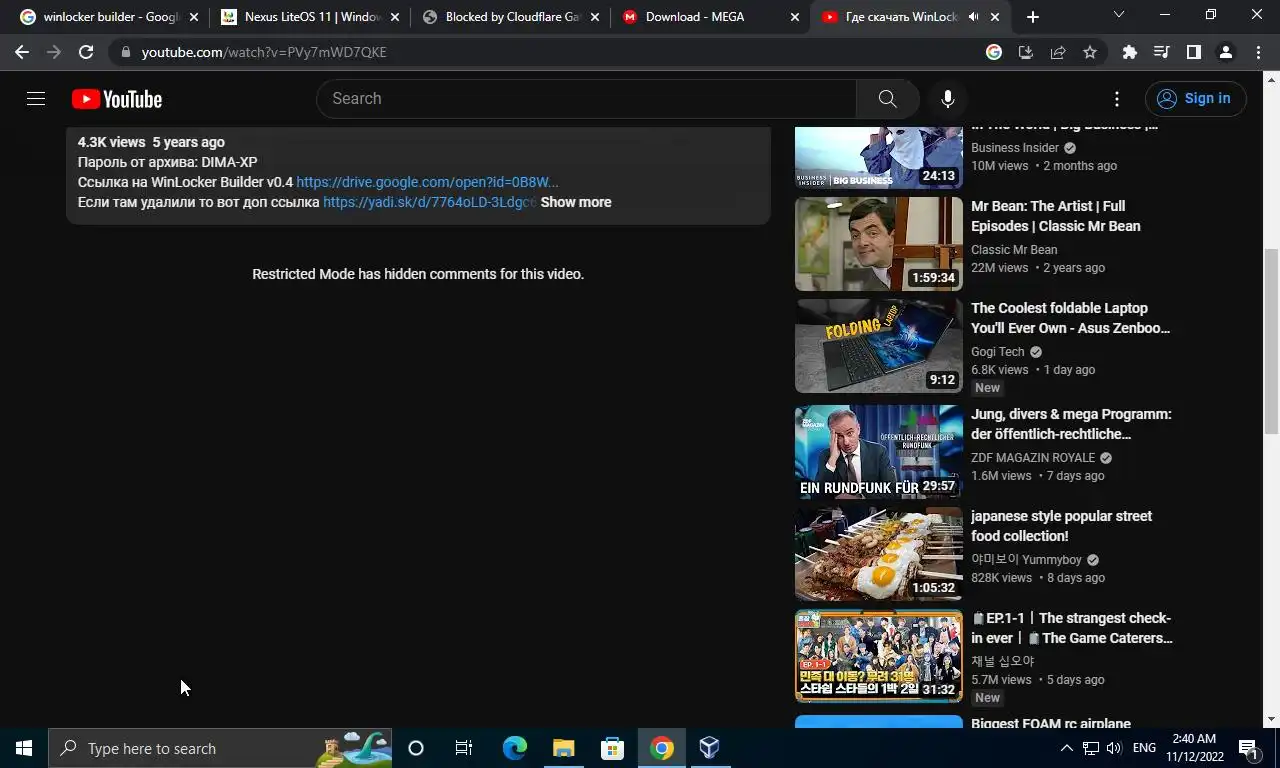Focus the YouTube search field
This screenshot has width=1280, height=768.
[x=587, y=98]
